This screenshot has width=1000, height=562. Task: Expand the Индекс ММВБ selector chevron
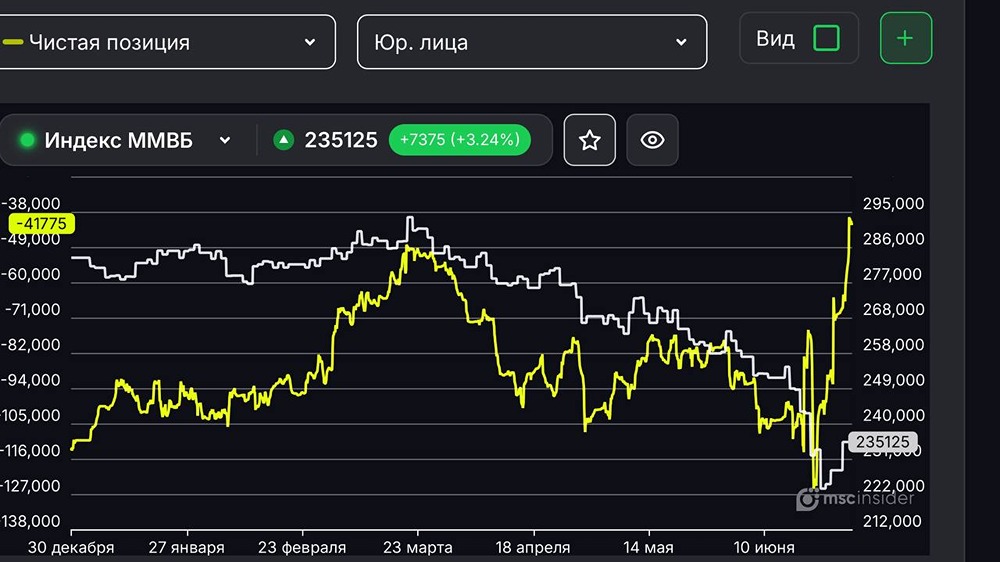tap(224, 140)
